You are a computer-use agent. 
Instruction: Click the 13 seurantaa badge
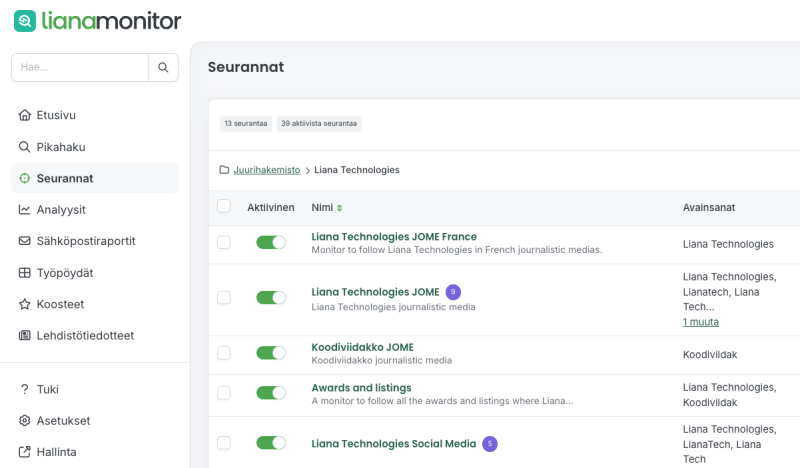246,124
